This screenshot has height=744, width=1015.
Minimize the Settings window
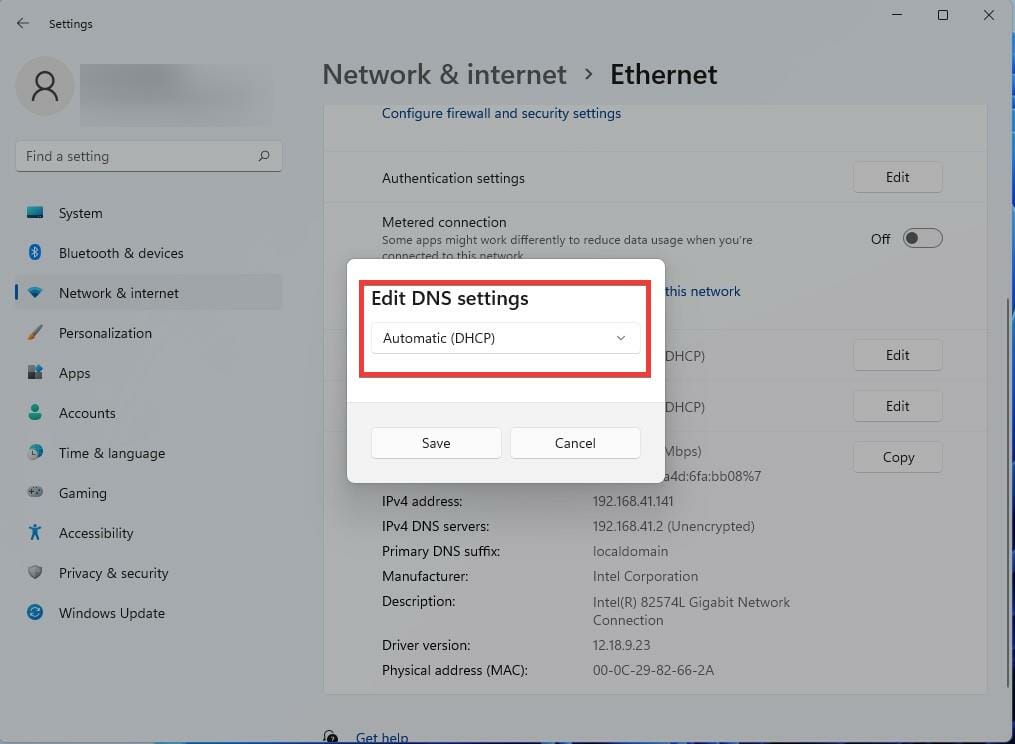point(897,15)
